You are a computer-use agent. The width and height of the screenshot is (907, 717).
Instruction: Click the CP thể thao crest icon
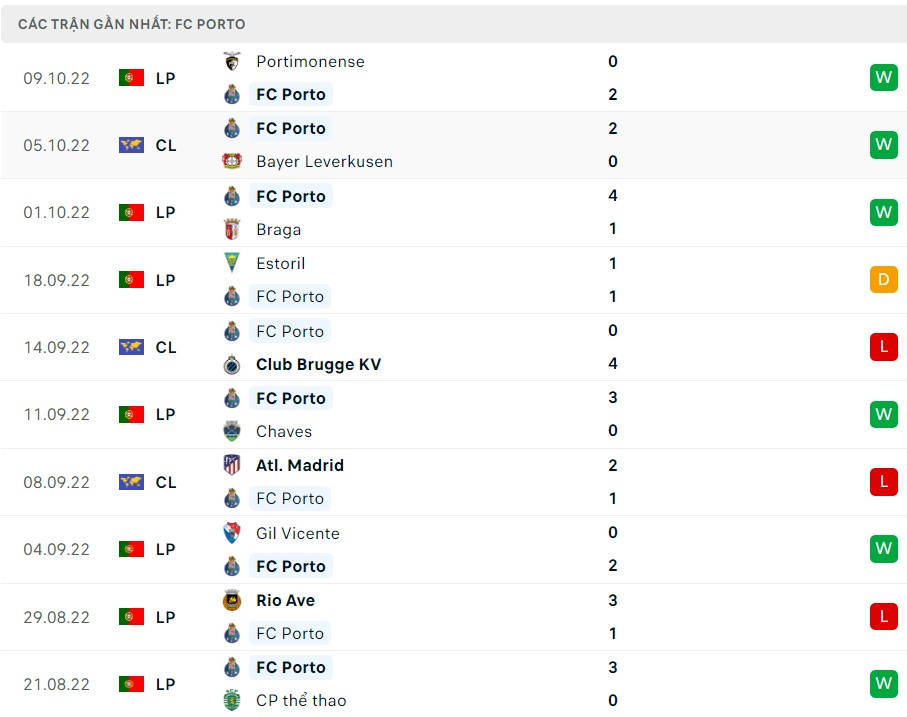(x=231, y=700)
